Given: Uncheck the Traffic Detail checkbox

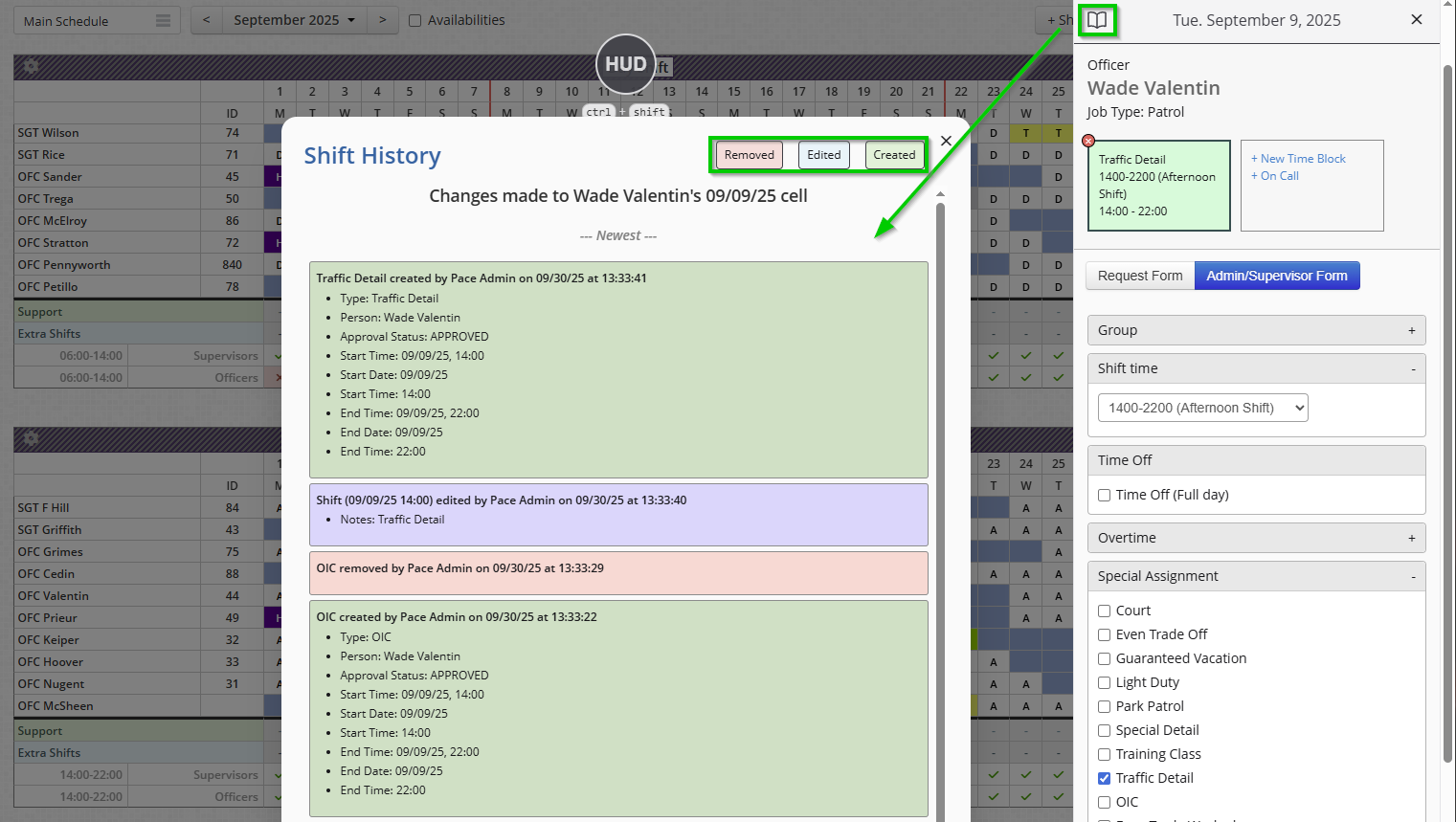Looking at the screenshot, I should pos(1105,778).
